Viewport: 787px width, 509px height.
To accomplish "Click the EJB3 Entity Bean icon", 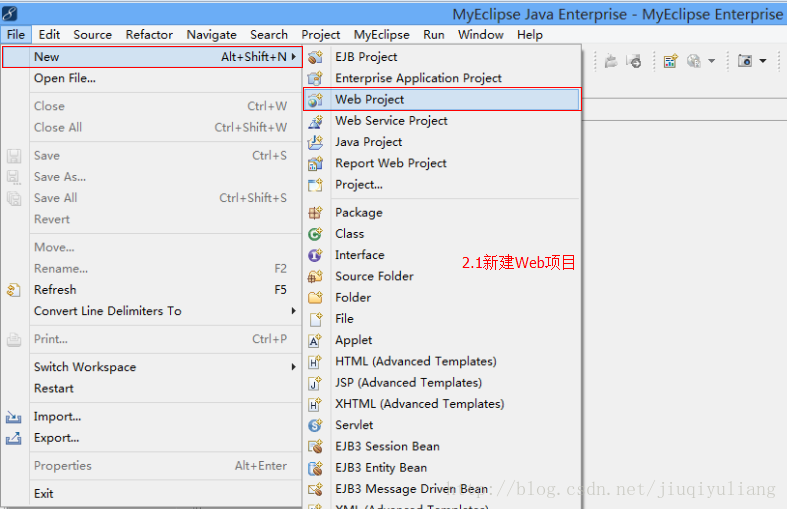I will (x=315, y=468).
